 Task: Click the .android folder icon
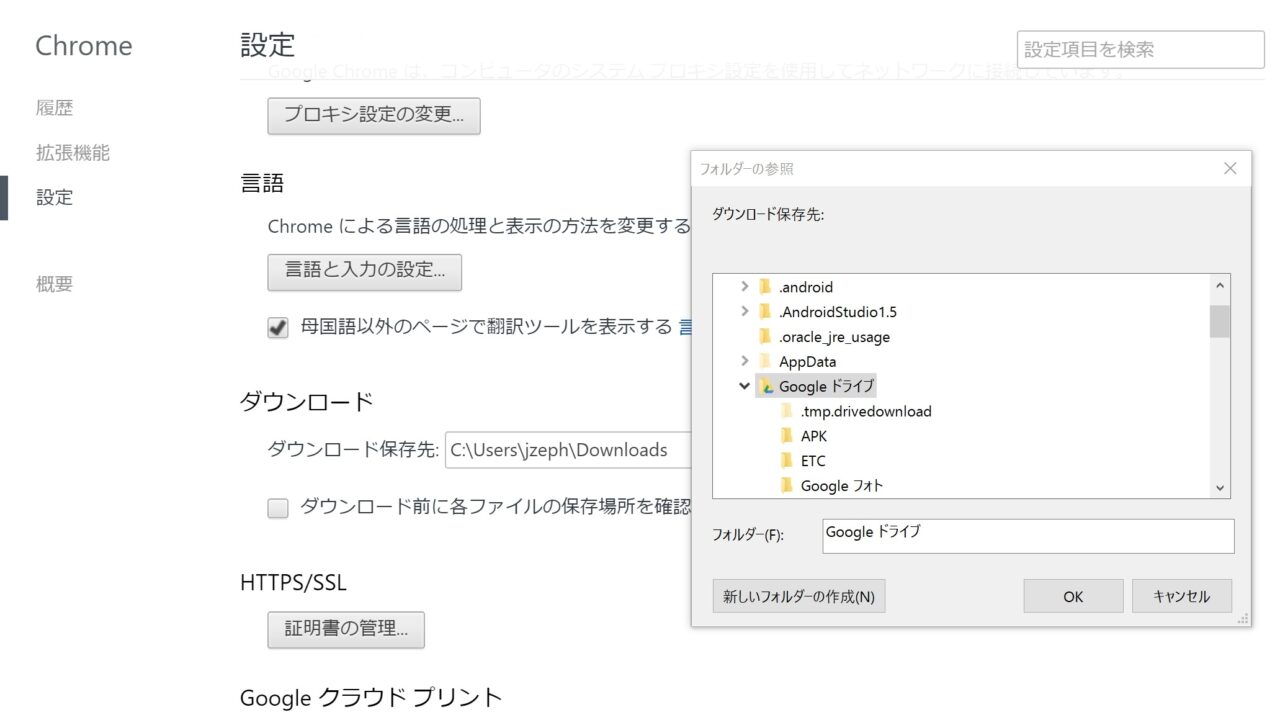point(766,287)
